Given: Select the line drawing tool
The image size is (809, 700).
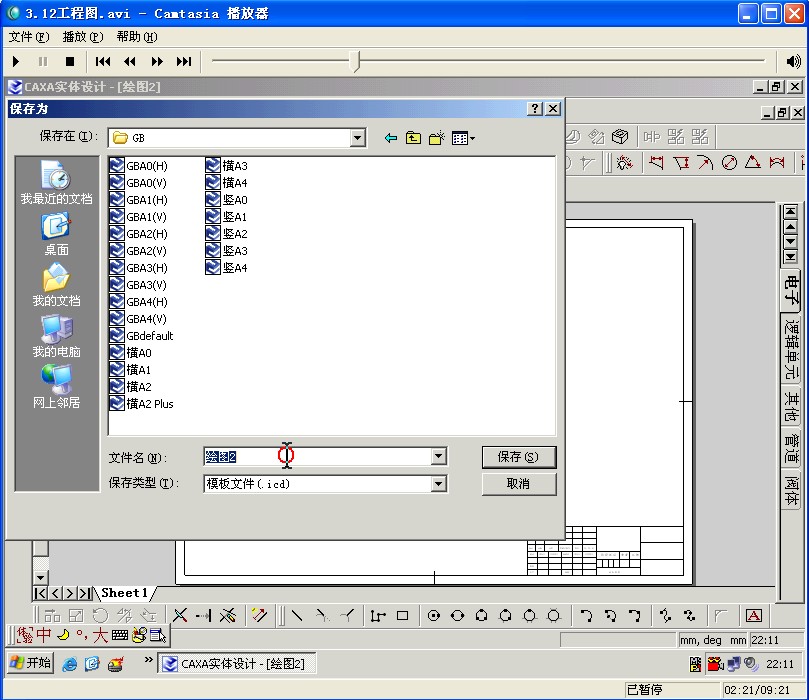Looking at the screenshot, I should click(x=297, y=615).
